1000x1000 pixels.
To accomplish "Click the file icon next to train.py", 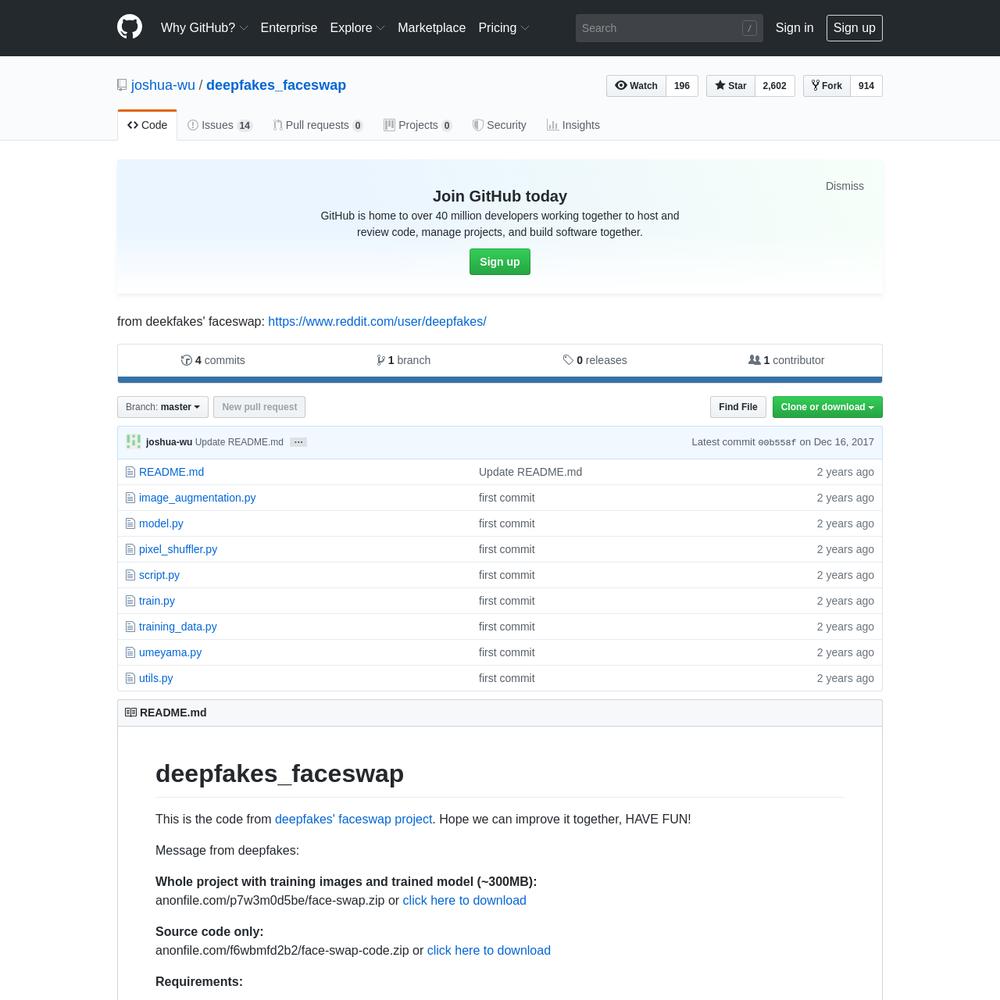I will tap(130, 601).
